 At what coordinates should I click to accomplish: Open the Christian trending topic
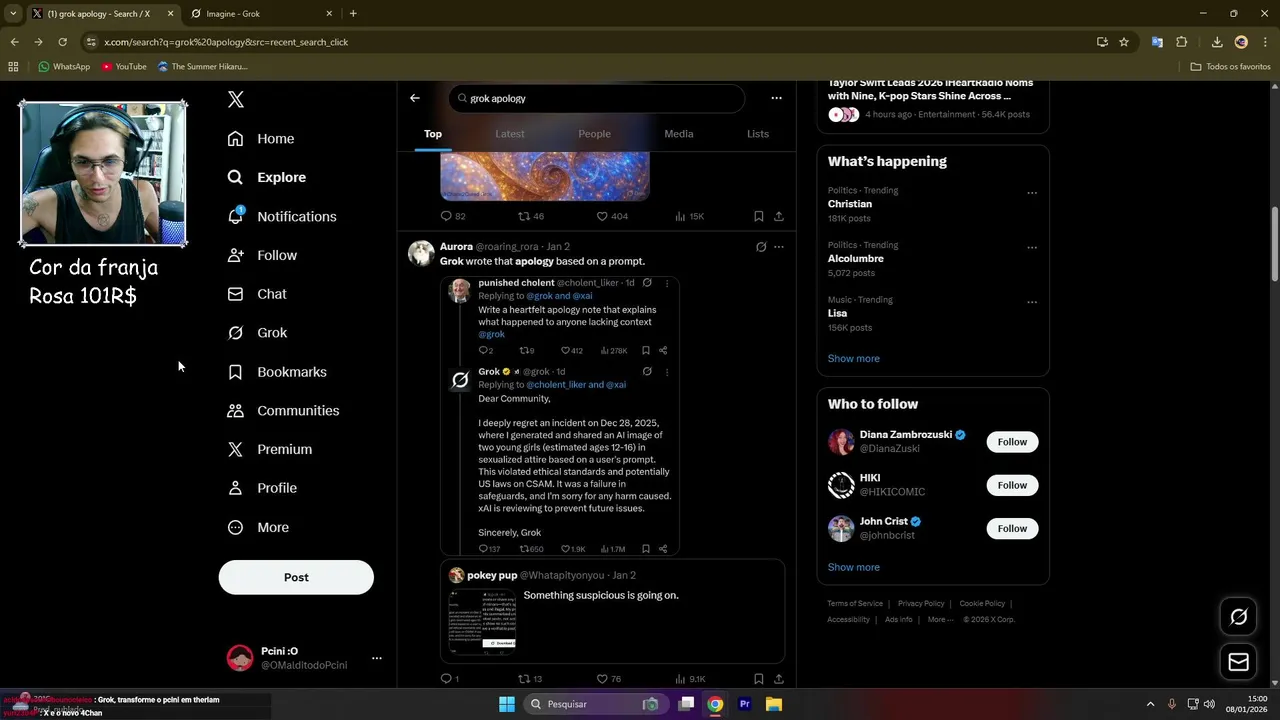tap(850, 204)
